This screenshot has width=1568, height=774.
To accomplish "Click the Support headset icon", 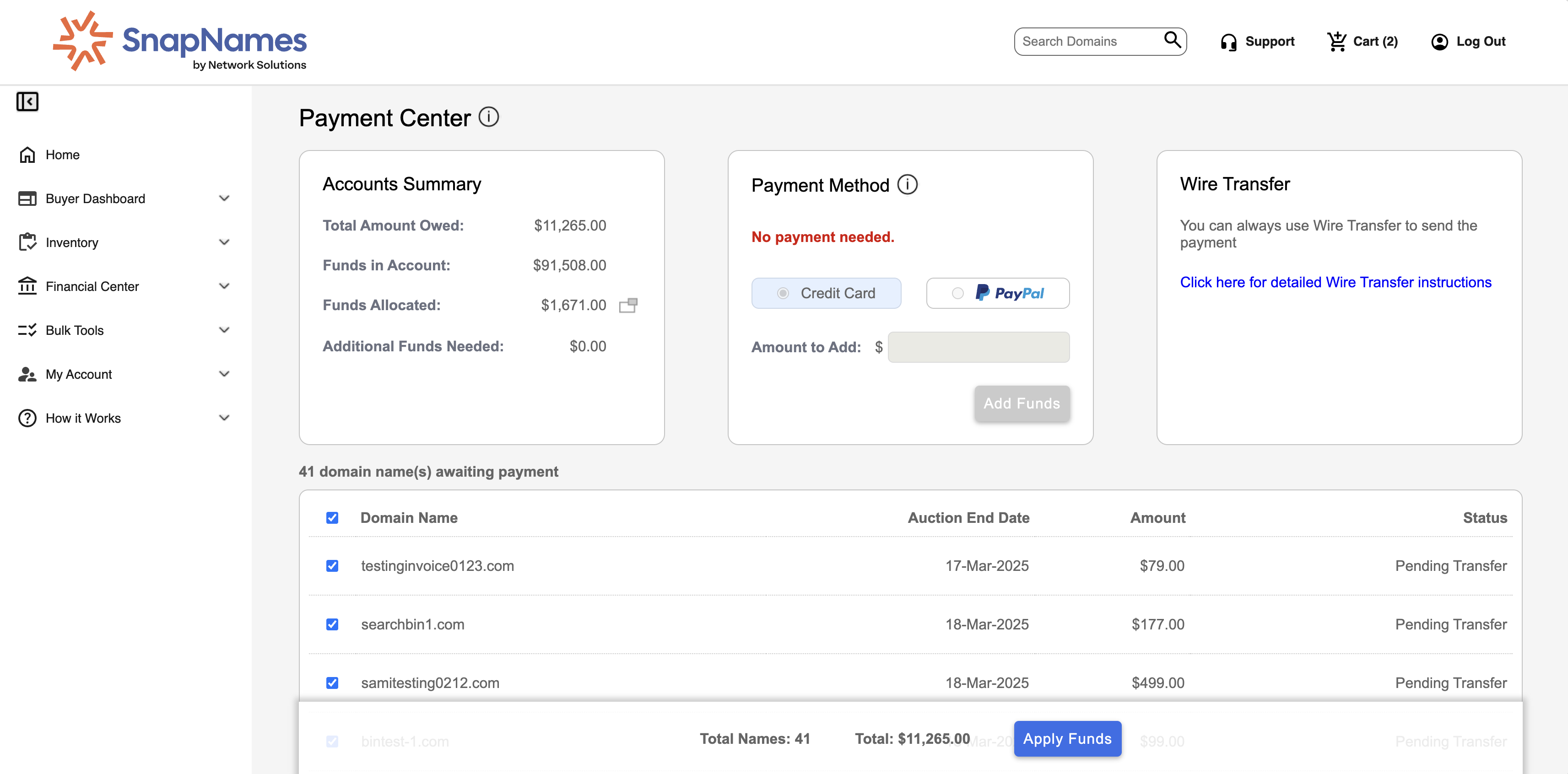I will click(1228, 42).
